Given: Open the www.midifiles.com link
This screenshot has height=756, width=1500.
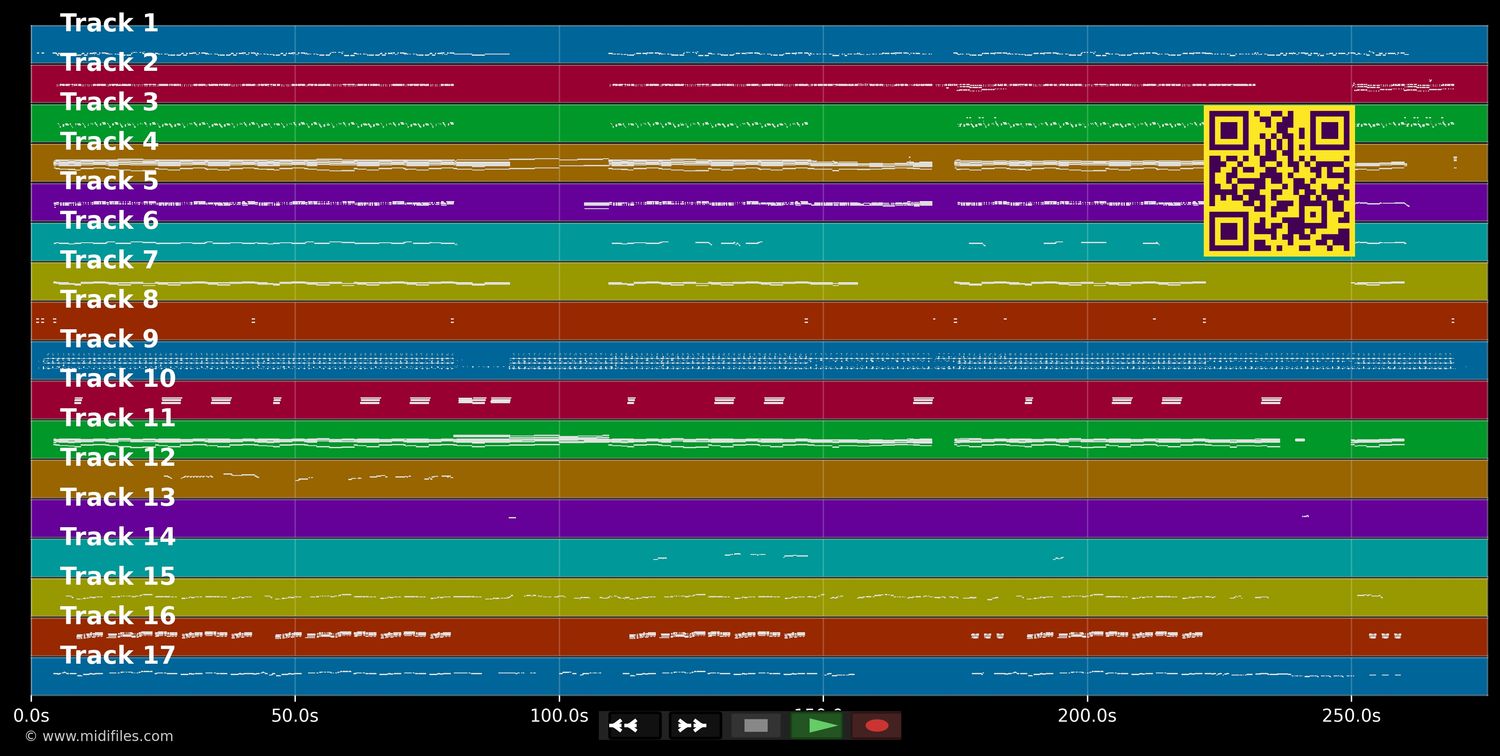Looking at the screenshot, I should tap(98, 737).
